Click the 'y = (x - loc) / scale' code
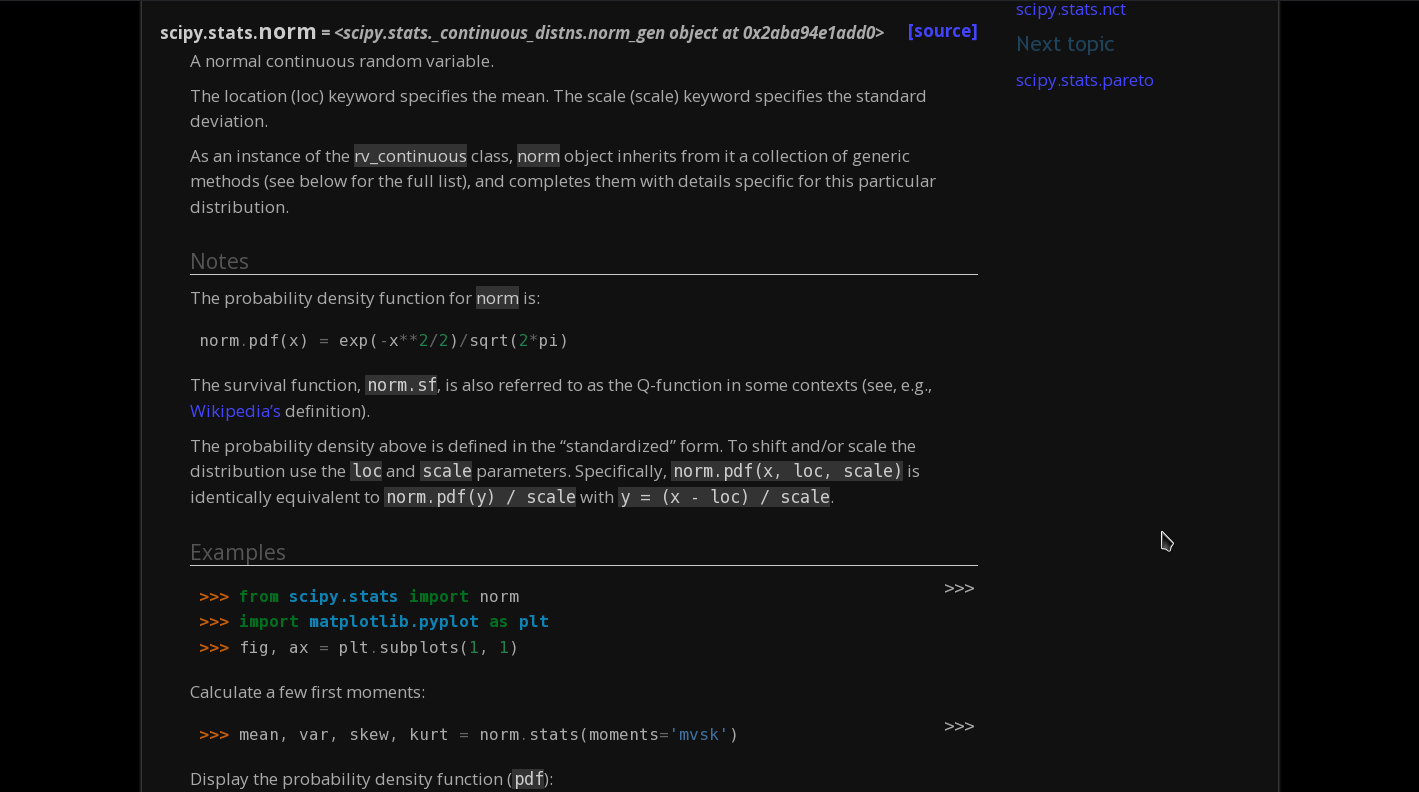 pyautogui.click(x=724, y=497)
